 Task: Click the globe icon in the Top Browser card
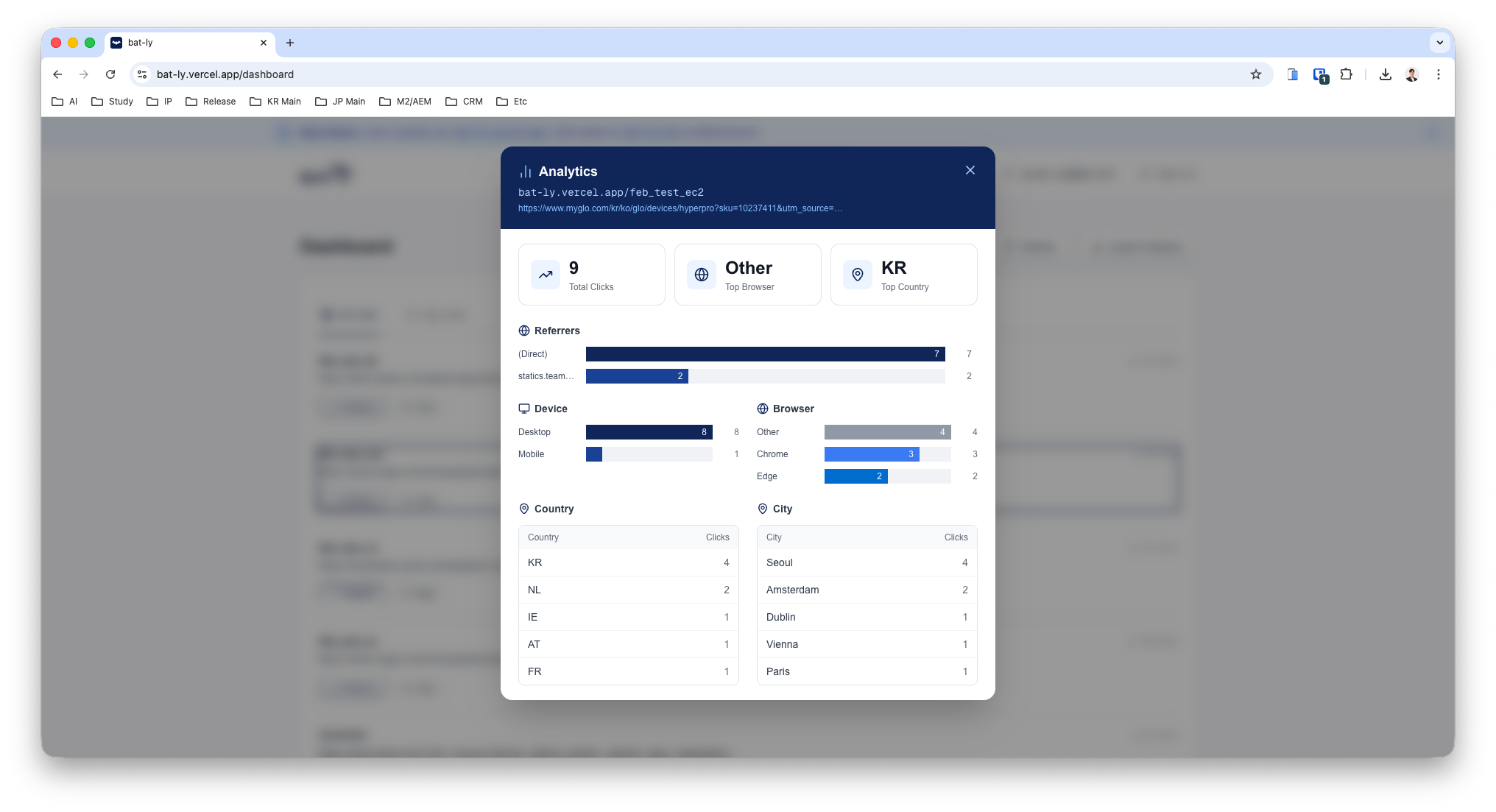pyautogui.click(x=701, y=274)
